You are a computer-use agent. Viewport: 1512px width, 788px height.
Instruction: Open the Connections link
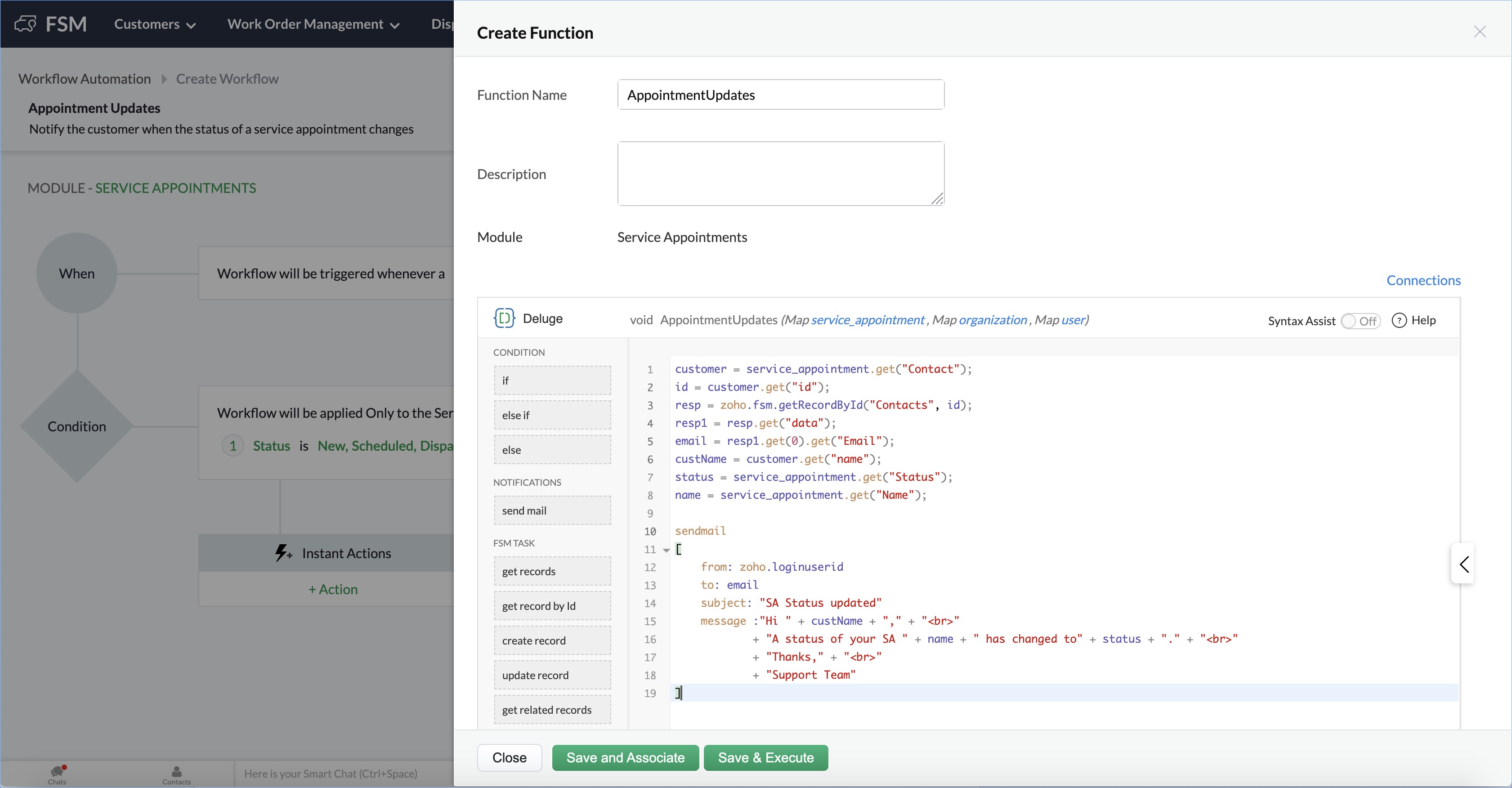coord(1423,280)
